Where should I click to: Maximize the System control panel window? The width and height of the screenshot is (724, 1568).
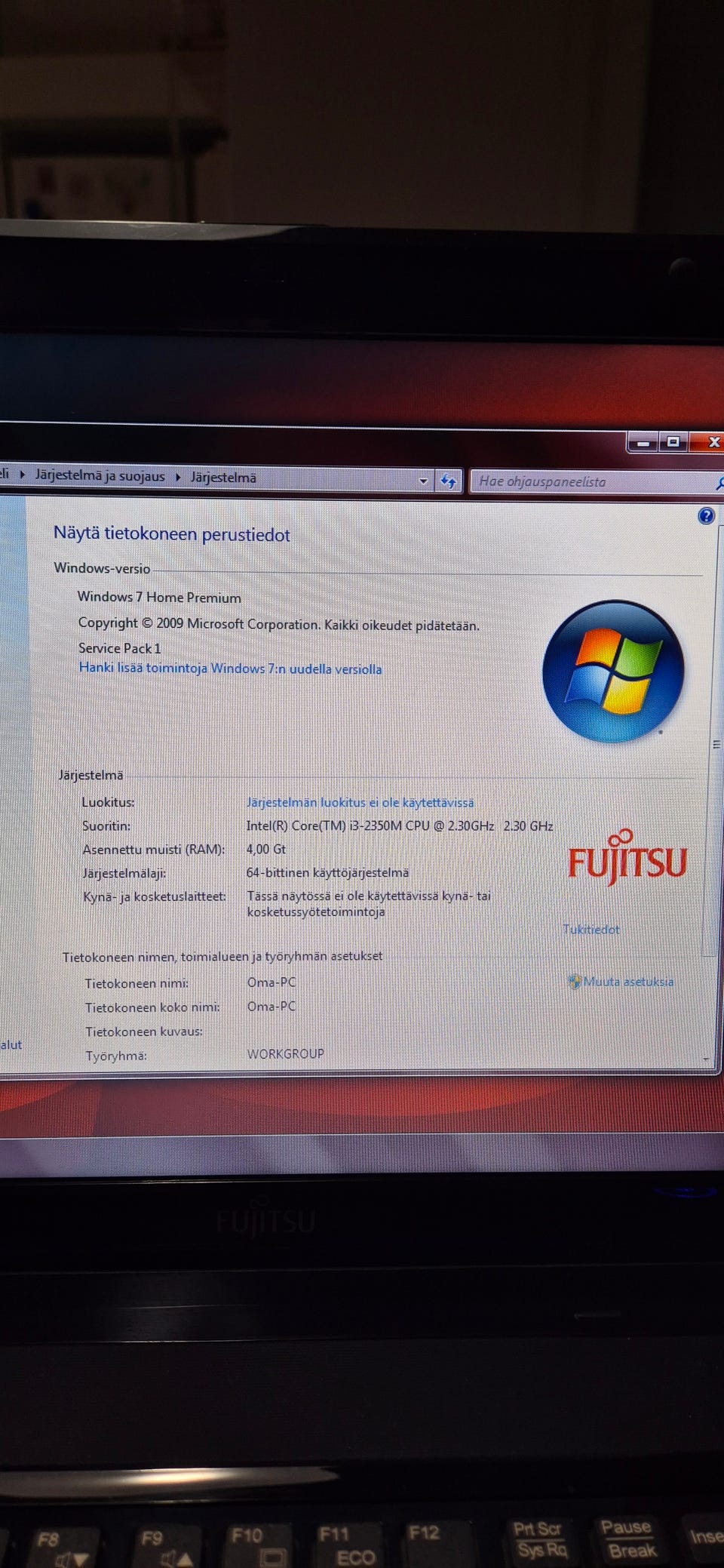point(673,441)
